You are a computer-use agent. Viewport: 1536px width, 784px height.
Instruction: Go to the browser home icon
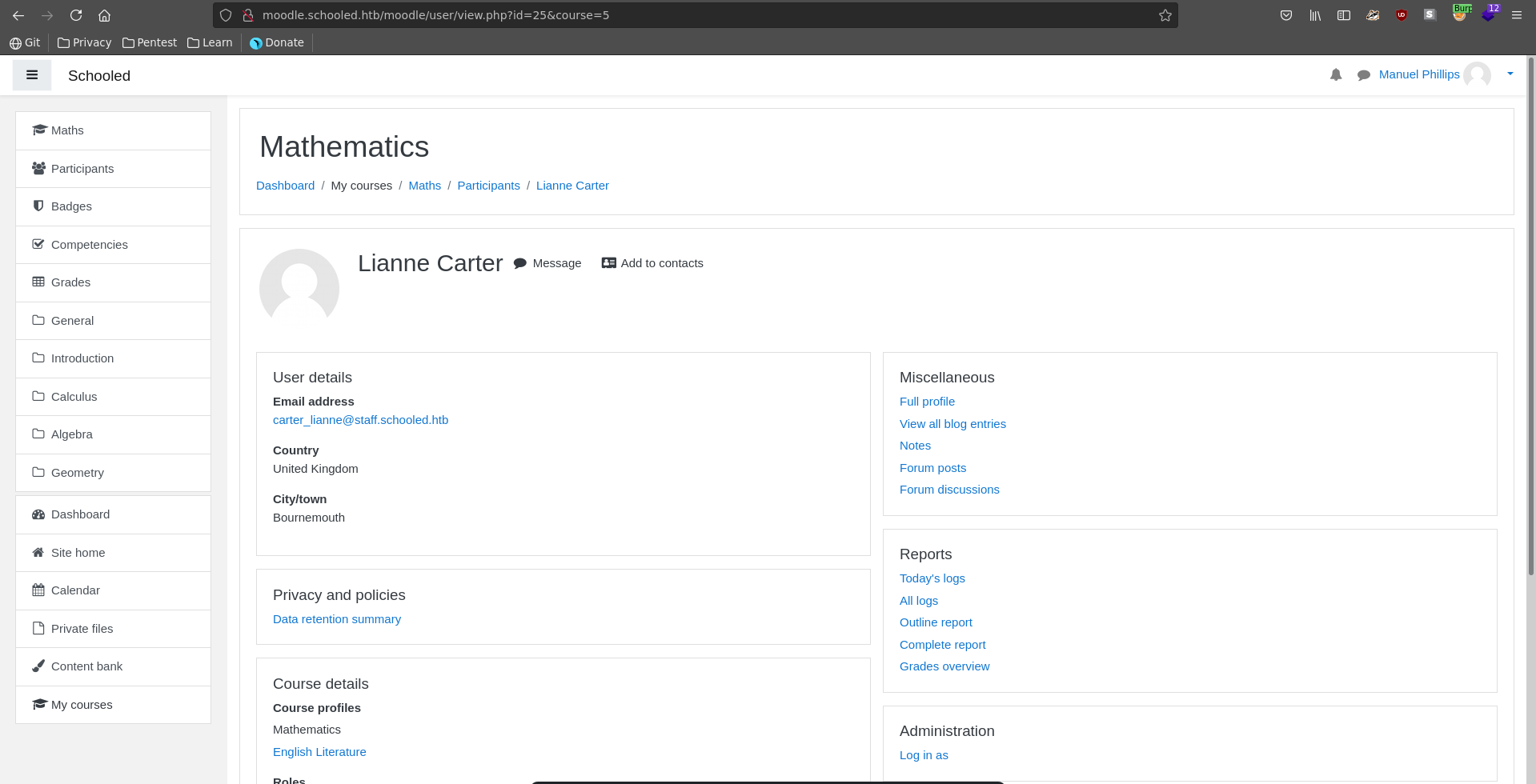tap(104, 15)
